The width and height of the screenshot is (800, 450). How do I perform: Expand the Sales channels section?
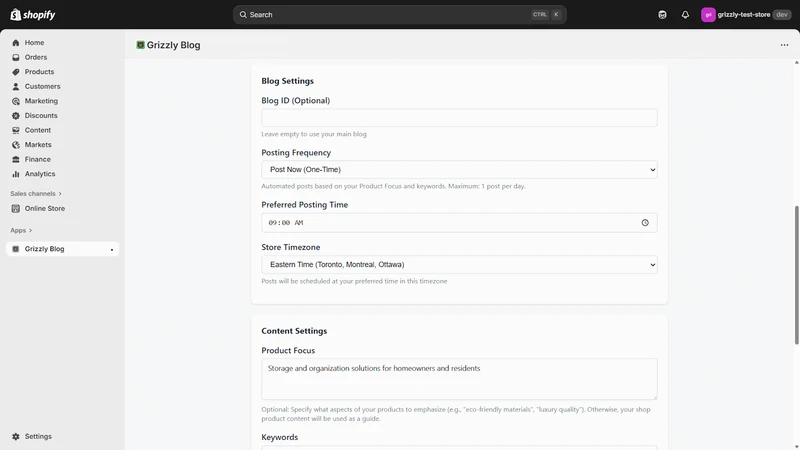coord(36,194)
